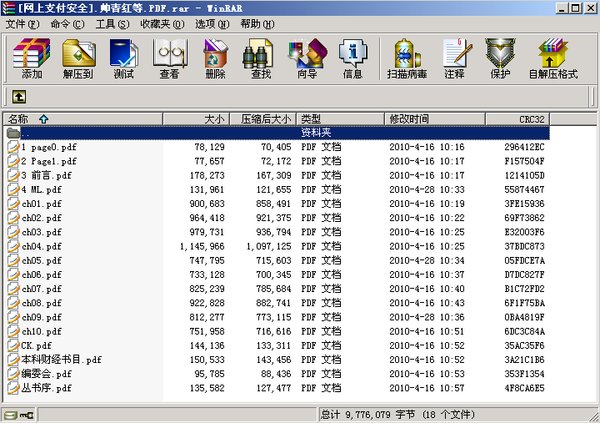Click the 删除 (Delete) toolbar icon
Image resolution: width=600 pixels, height=423 pixels.
pyautogui.click(x=215, y=57)
